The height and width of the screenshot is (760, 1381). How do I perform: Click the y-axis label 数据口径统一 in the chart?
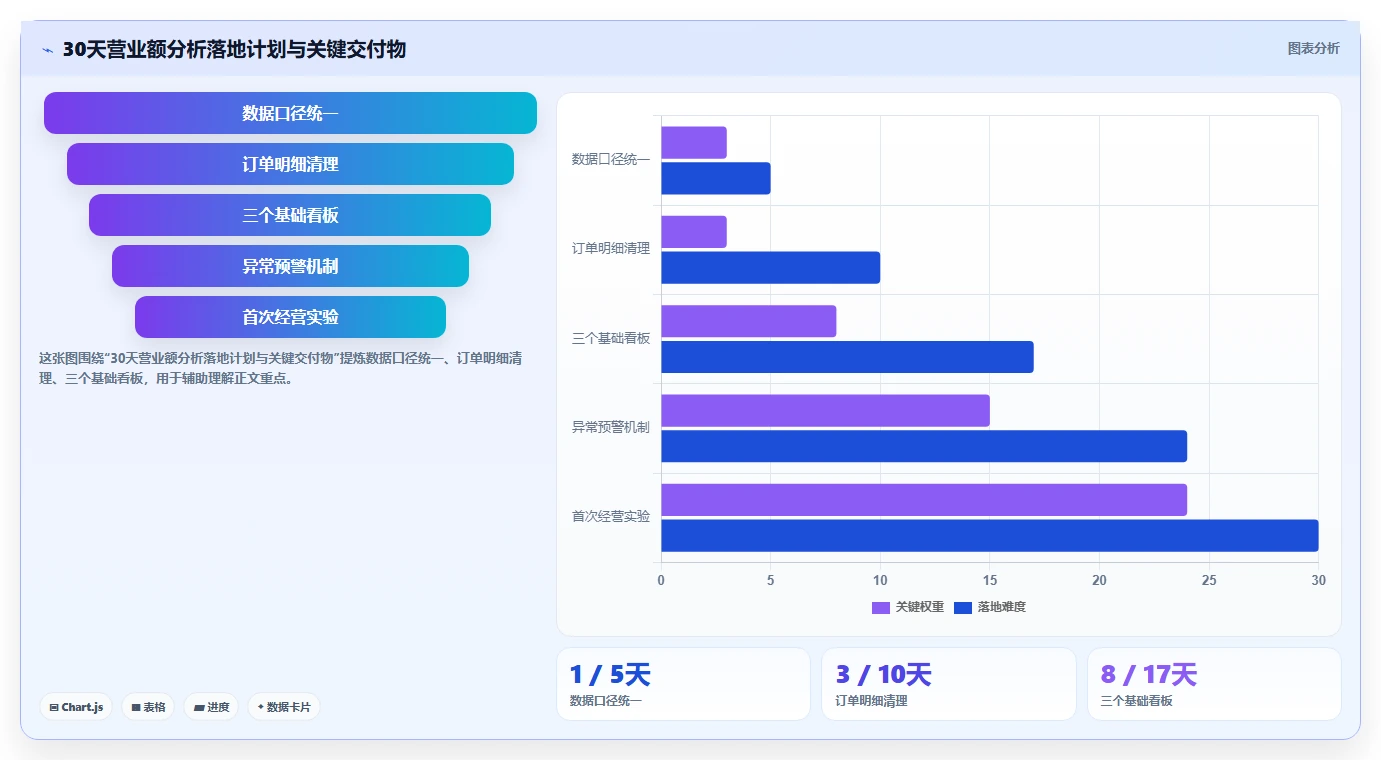pos(611,159)
